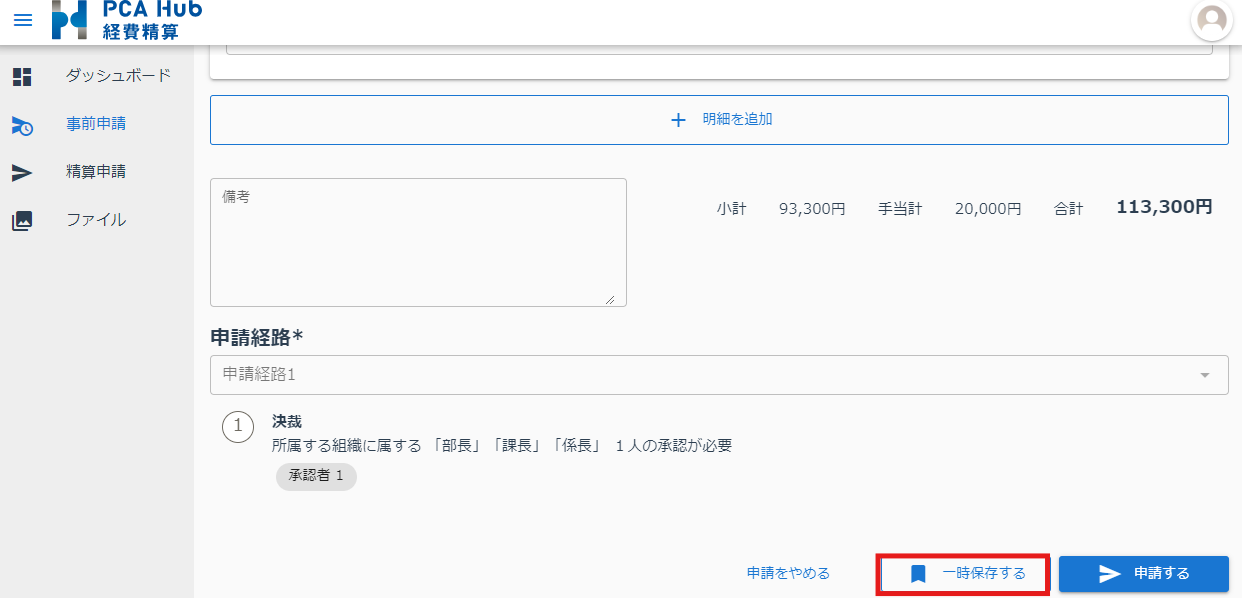This screenshot has height=598, width=1242.
Task: Open the hamburger navigation menu
Action: (x=22, y=20)
